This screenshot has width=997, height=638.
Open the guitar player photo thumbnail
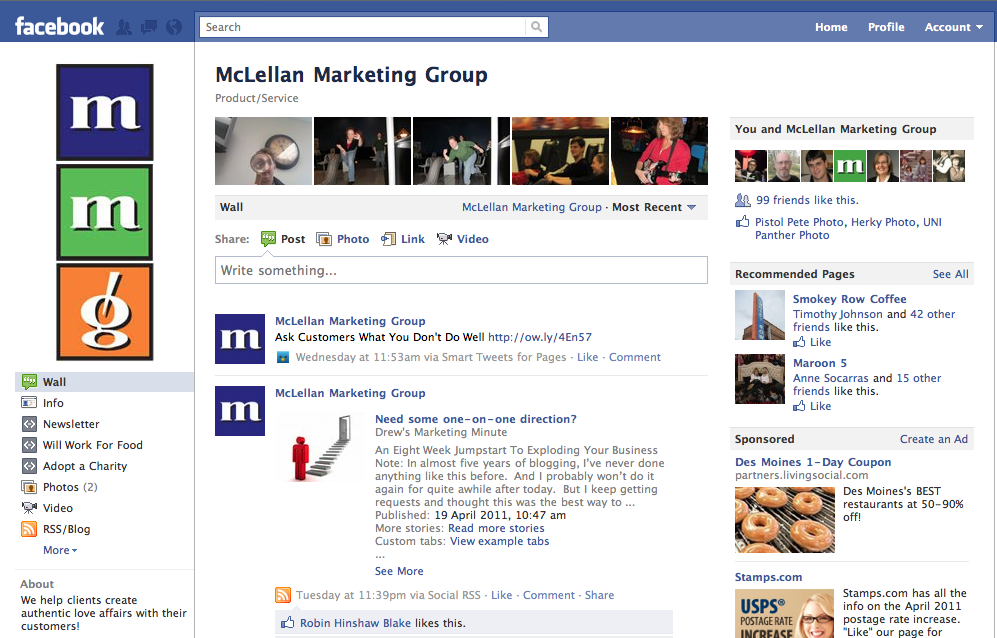click(x=659, y=151)
